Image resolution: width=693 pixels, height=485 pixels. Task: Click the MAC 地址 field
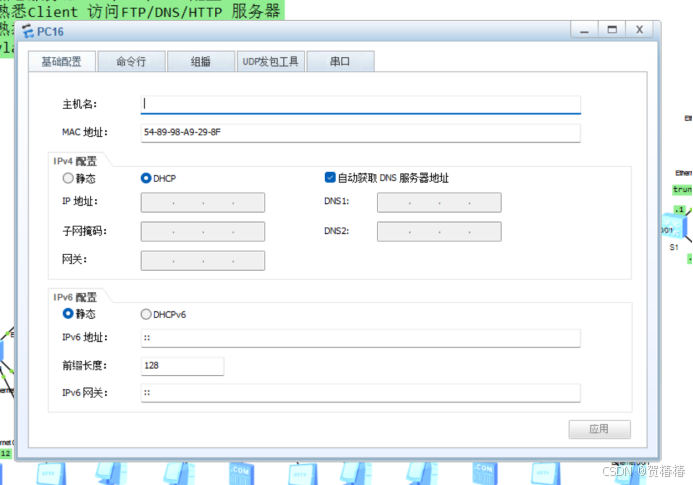pyautogui.click(x=360, y=132)
